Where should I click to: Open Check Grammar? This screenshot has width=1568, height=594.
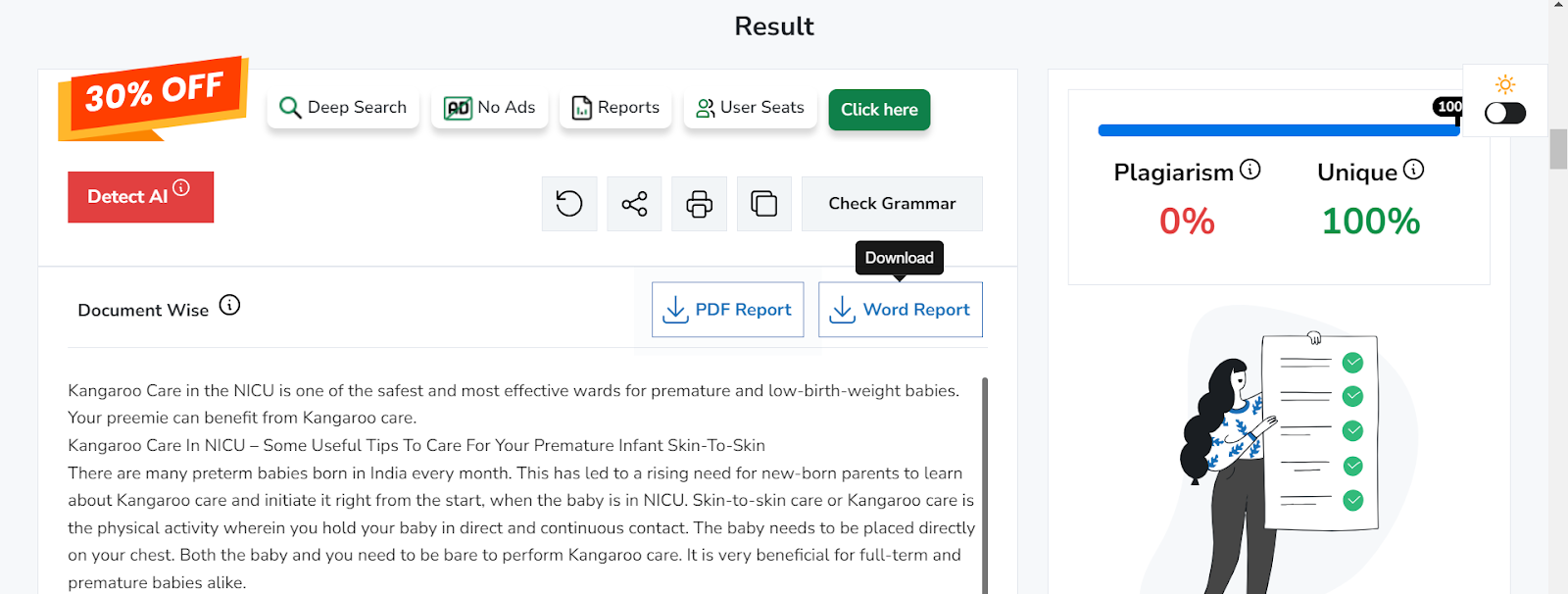892,204
